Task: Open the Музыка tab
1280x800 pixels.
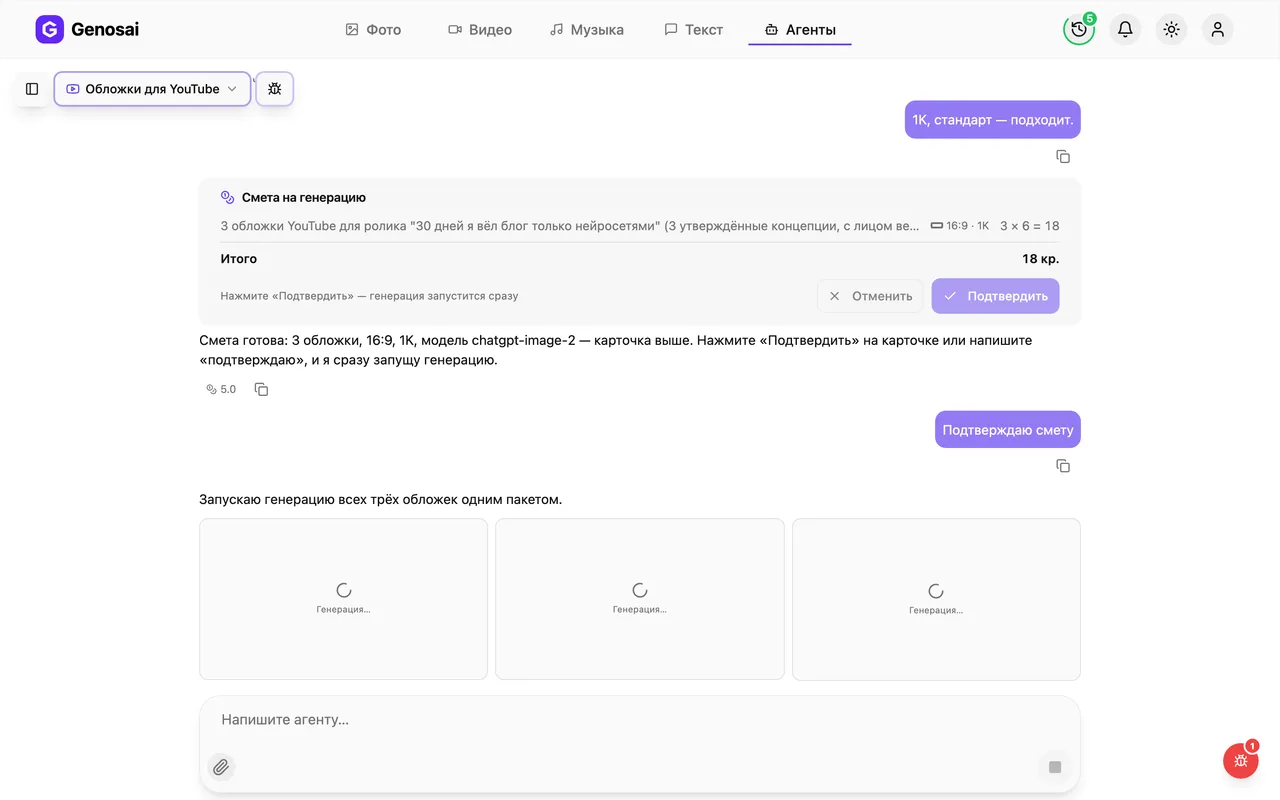Action: point(587,30)
